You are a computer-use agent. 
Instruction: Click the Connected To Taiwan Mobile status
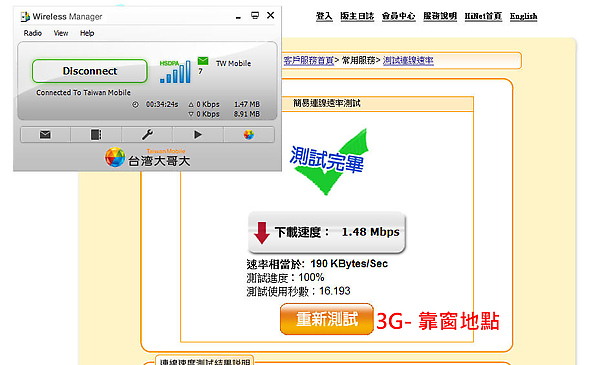83,93
